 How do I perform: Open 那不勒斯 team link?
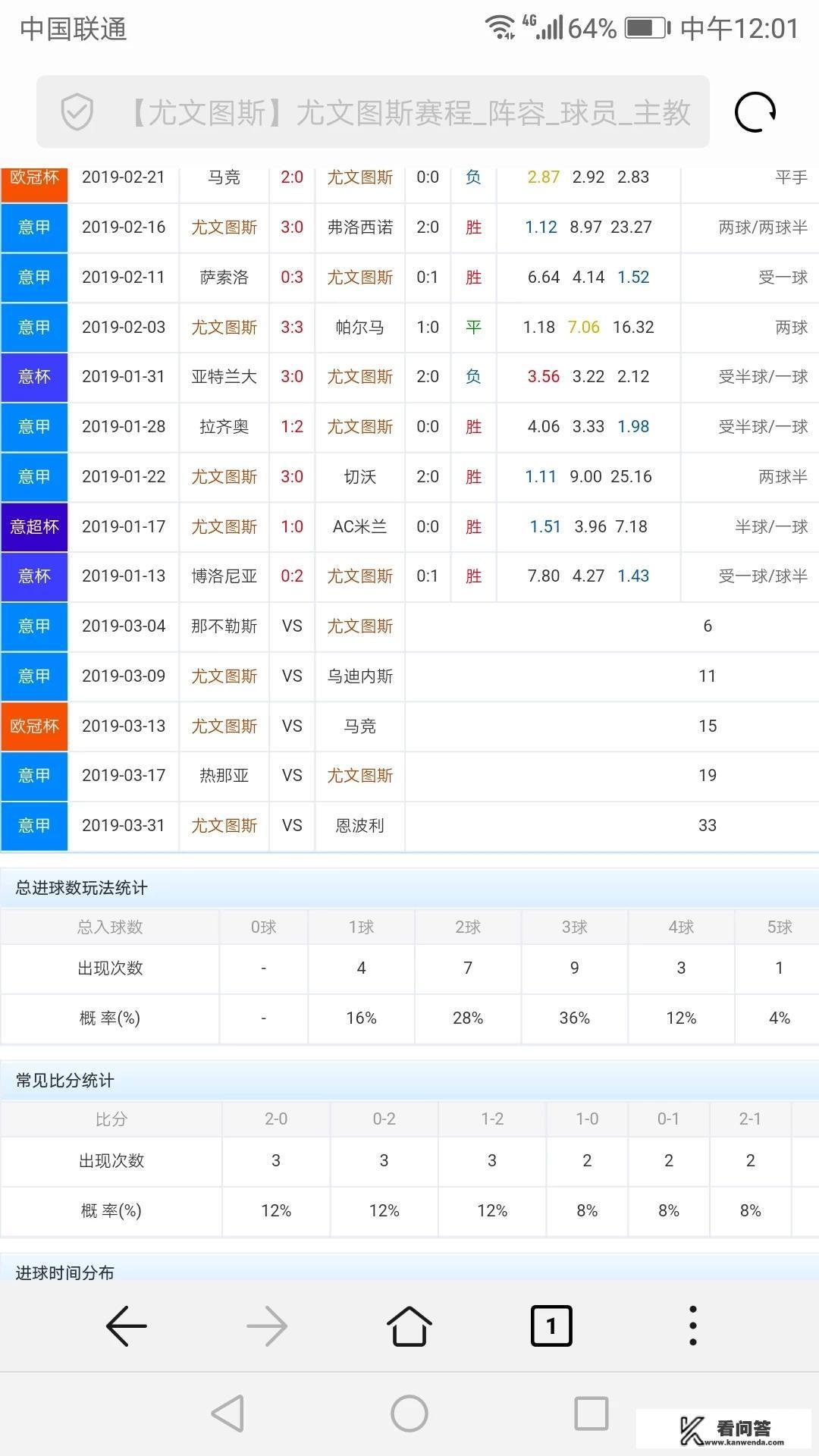224,626
